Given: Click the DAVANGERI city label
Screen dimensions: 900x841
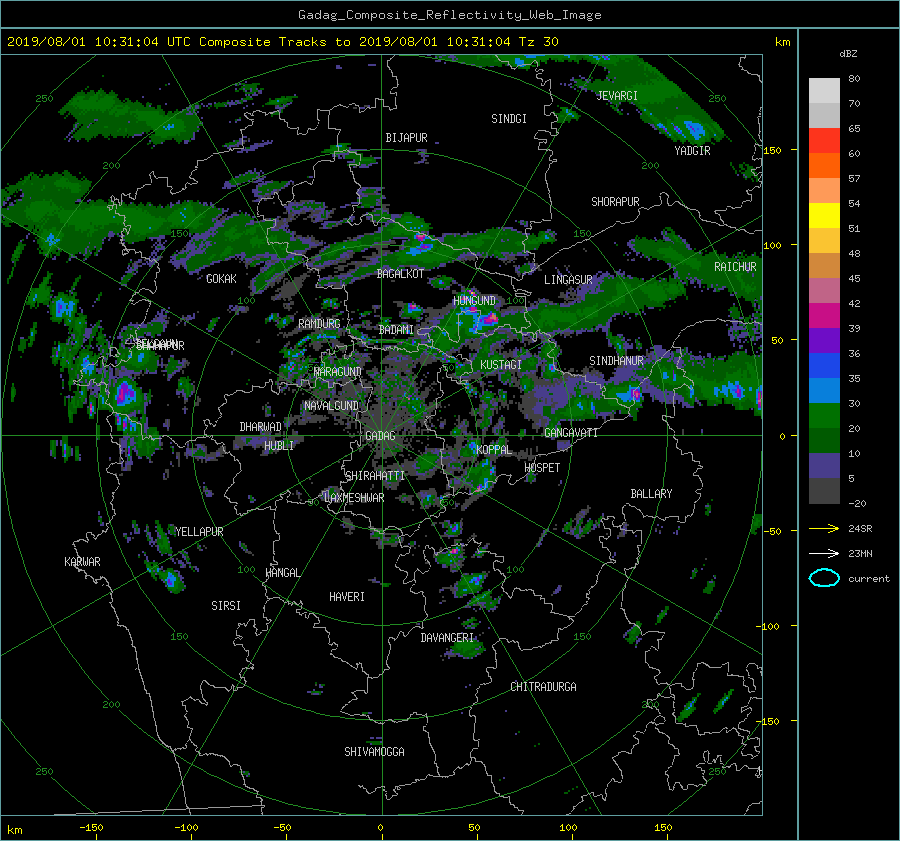Looking at the screenshot, I should [447, 638].
